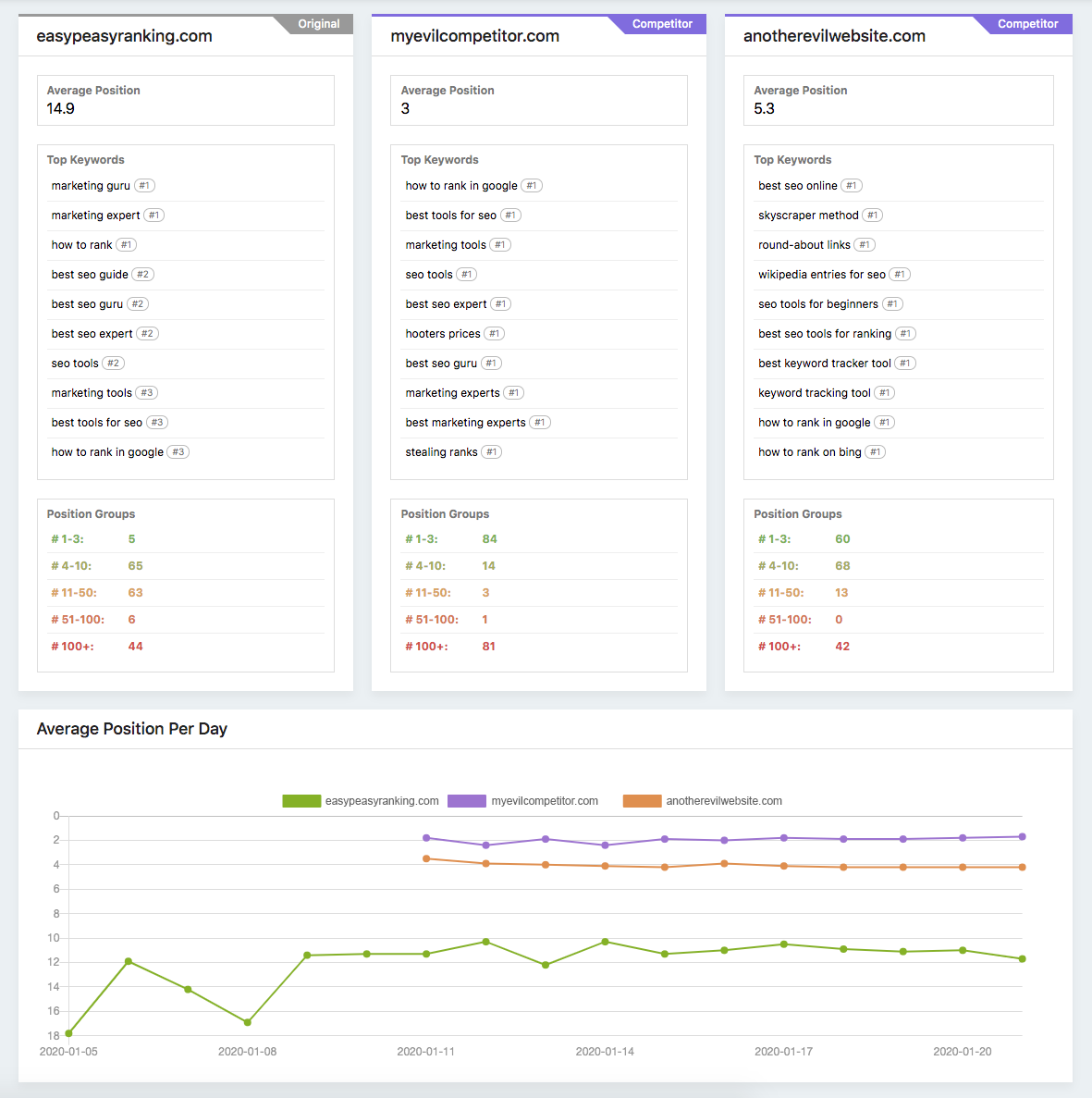1092x1098 pixels.
Task: Click the 'how to rank on bing' keyword
Action: click(x=810, y=452)
